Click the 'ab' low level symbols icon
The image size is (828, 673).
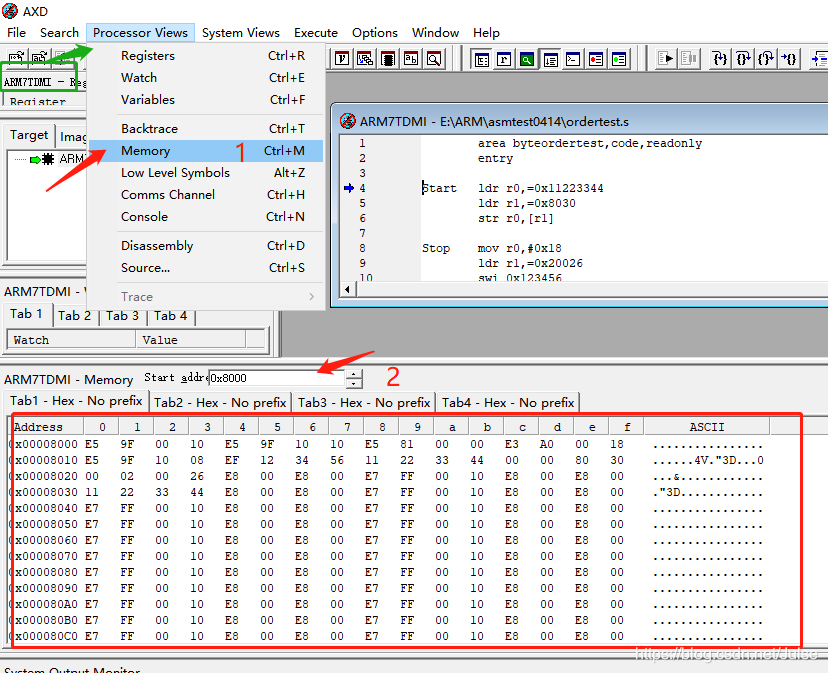coord(411,59)
